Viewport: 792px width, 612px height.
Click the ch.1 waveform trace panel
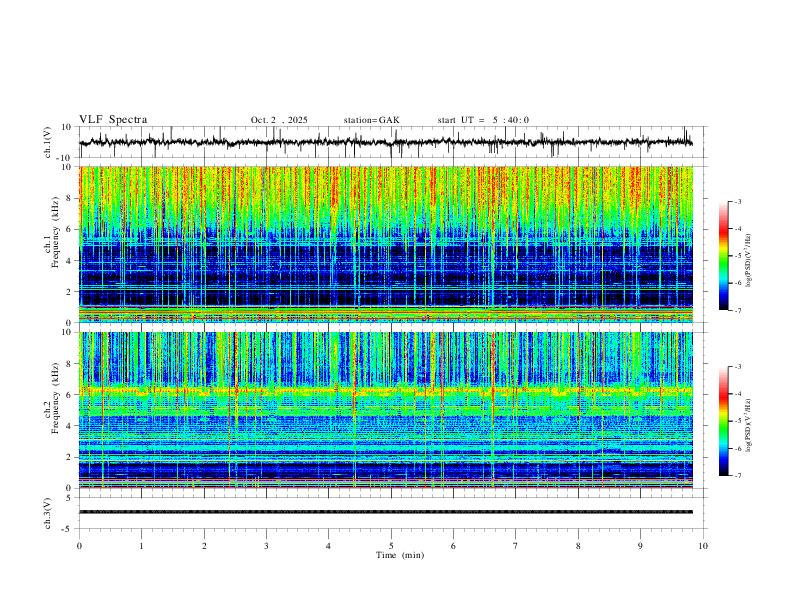point(386,142)
